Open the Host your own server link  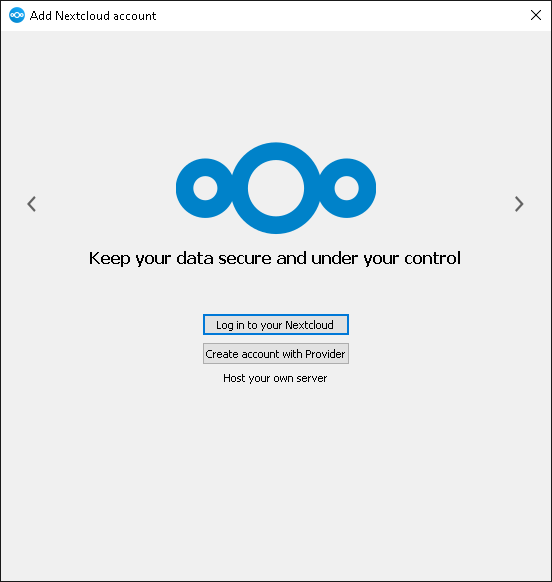click(275, 378)
